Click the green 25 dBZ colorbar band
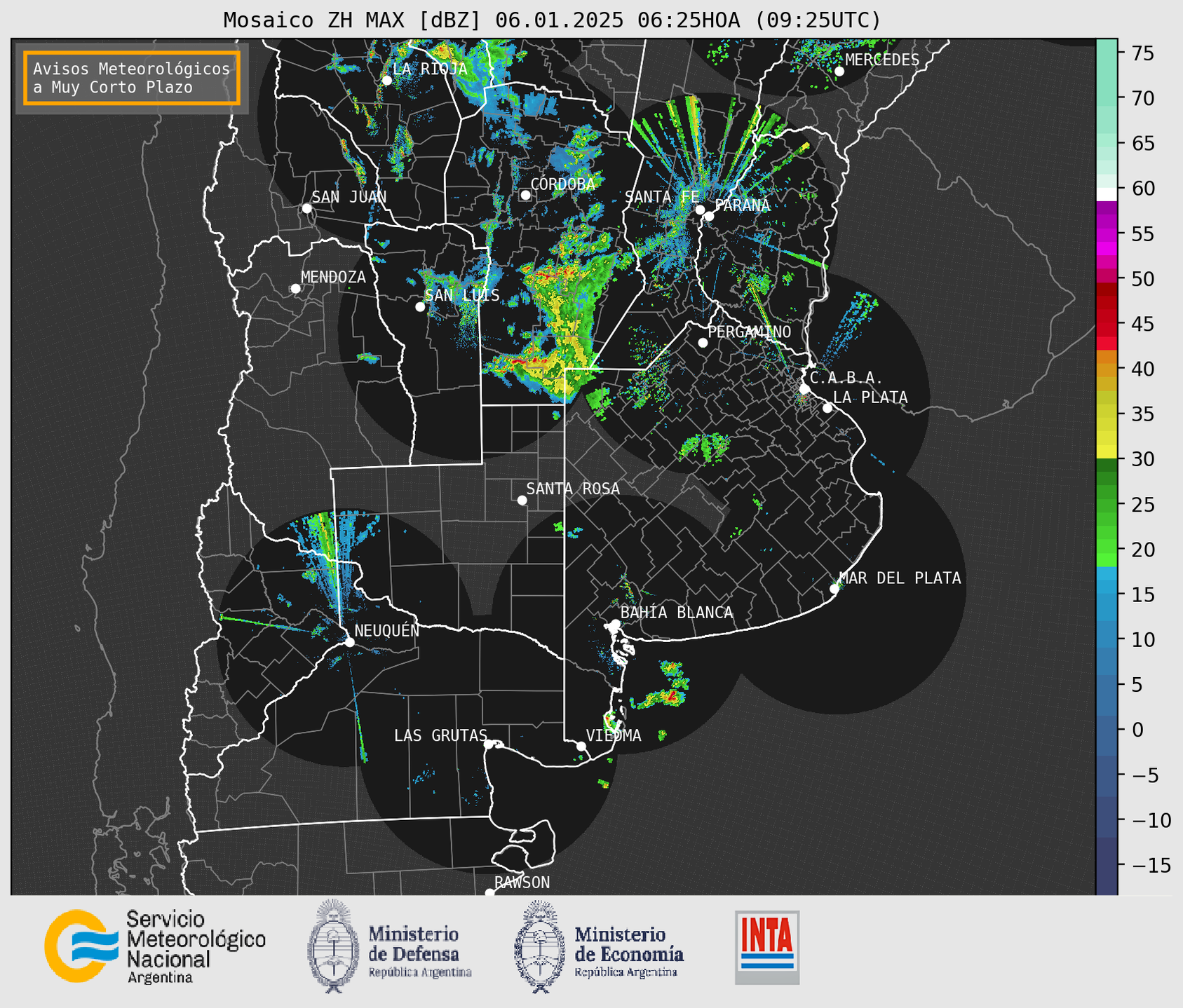 click(x=1107, y=506)
